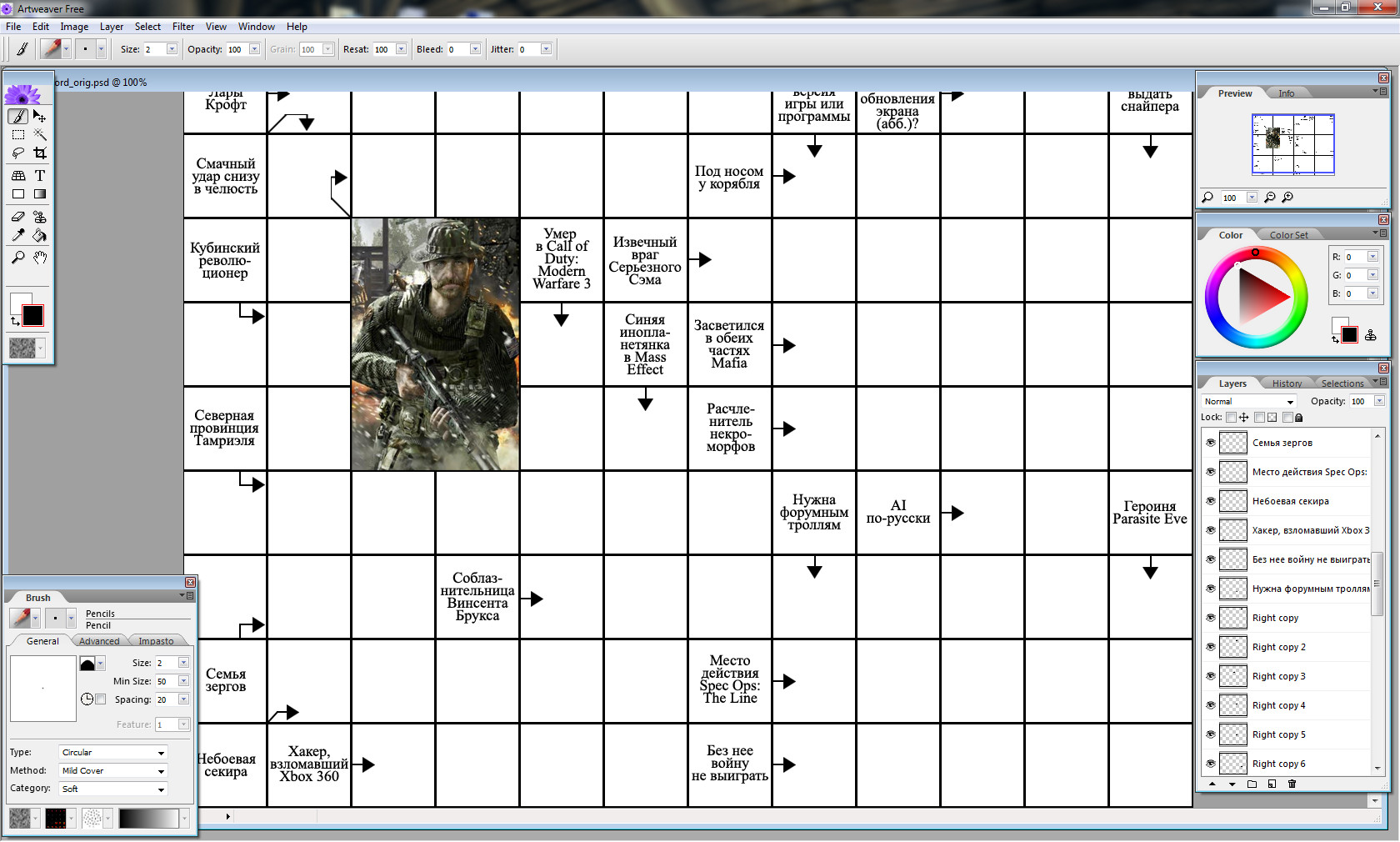Select the Eraser tool
1400x842 pixels.
tap(18, 217)
